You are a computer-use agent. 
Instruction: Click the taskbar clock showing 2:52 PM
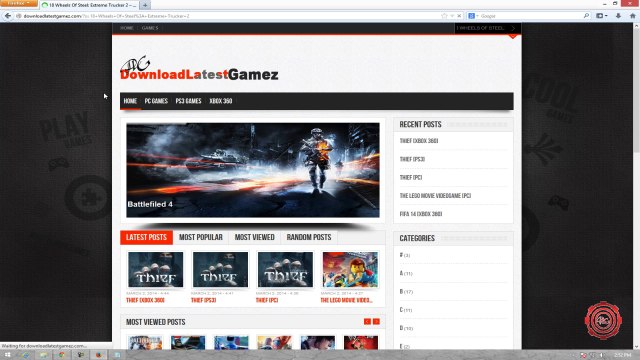tap(622, 355)
